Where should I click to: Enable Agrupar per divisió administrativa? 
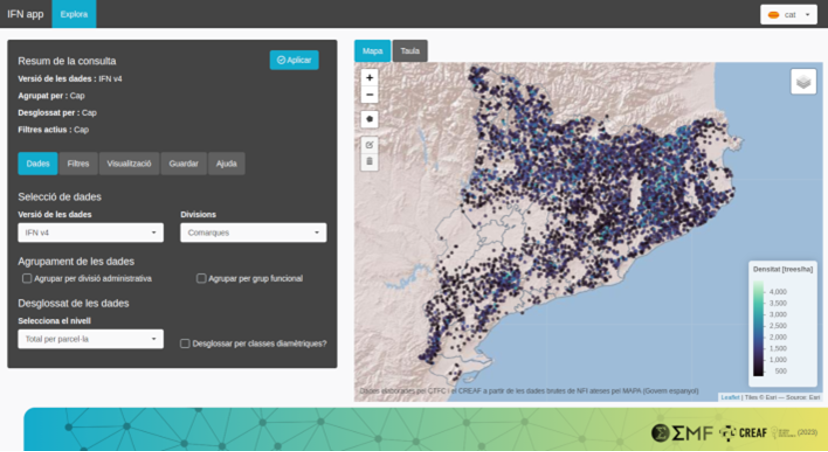click(27, 278)
